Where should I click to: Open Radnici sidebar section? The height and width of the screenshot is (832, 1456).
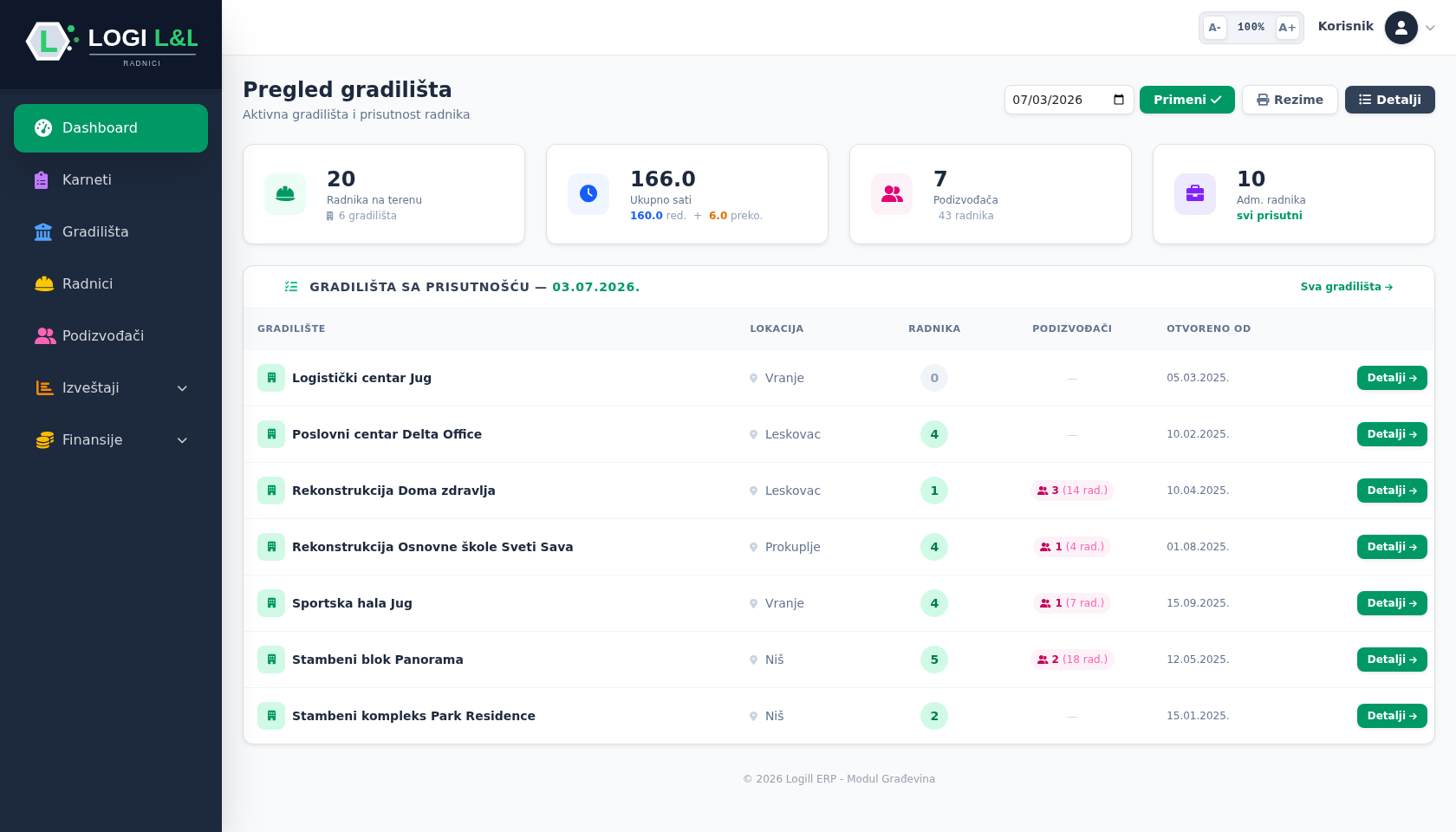(111, 284)
